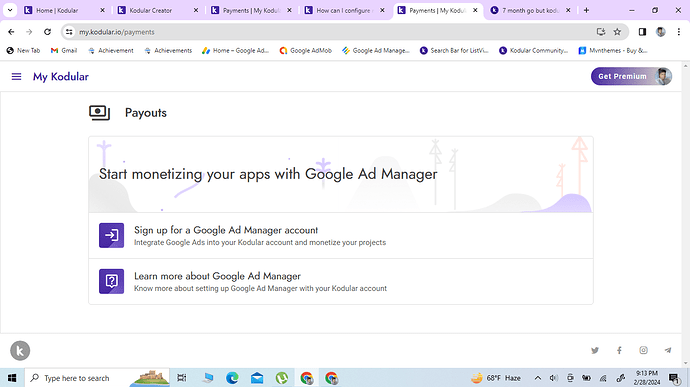Open Sign up for a Google Ad Manager account

pos(341,236)
